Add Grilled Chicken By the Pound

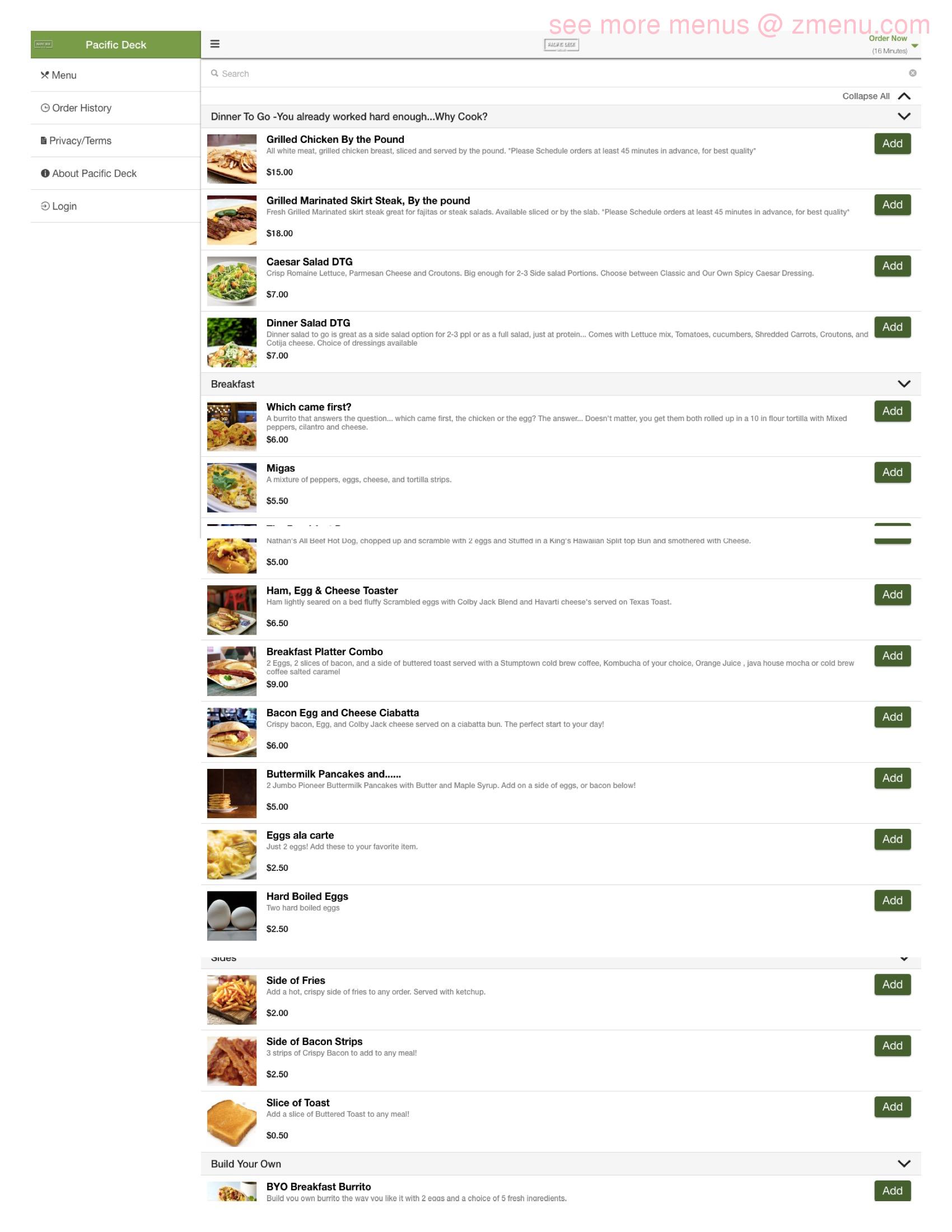tap(892, 144)
